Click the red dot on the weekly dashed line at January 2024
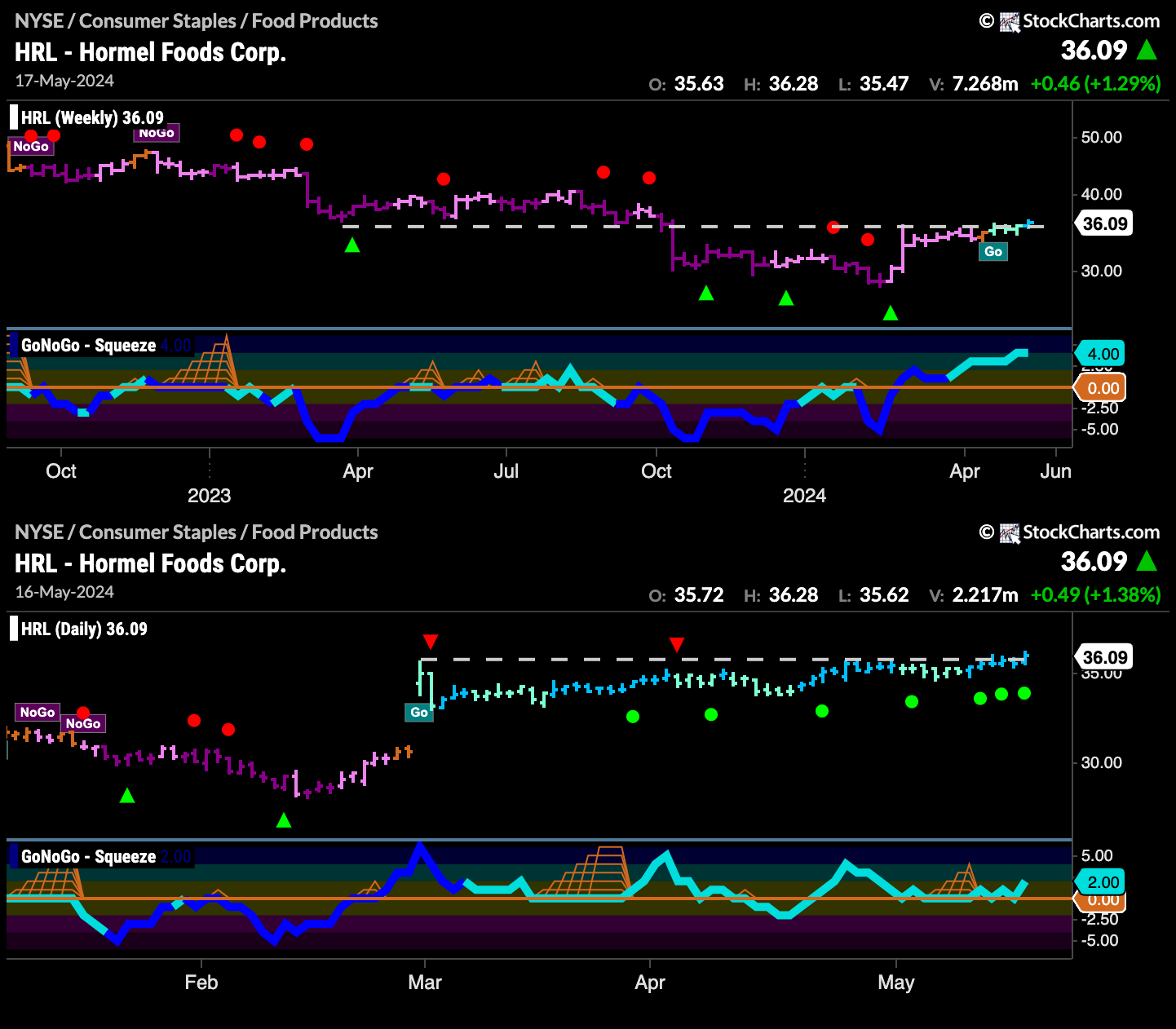1176x1029 pixels. click(833, 227)
